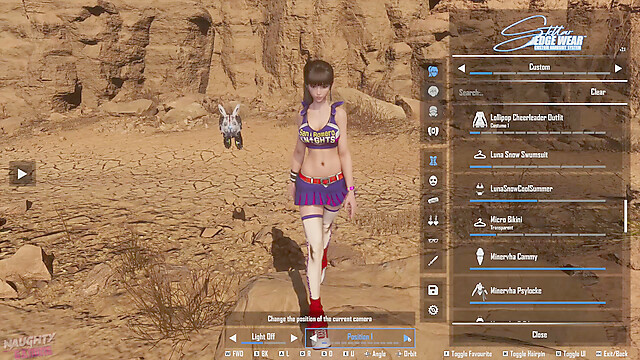Click hanger icon beside Micro Bikini

click(479, 223)
